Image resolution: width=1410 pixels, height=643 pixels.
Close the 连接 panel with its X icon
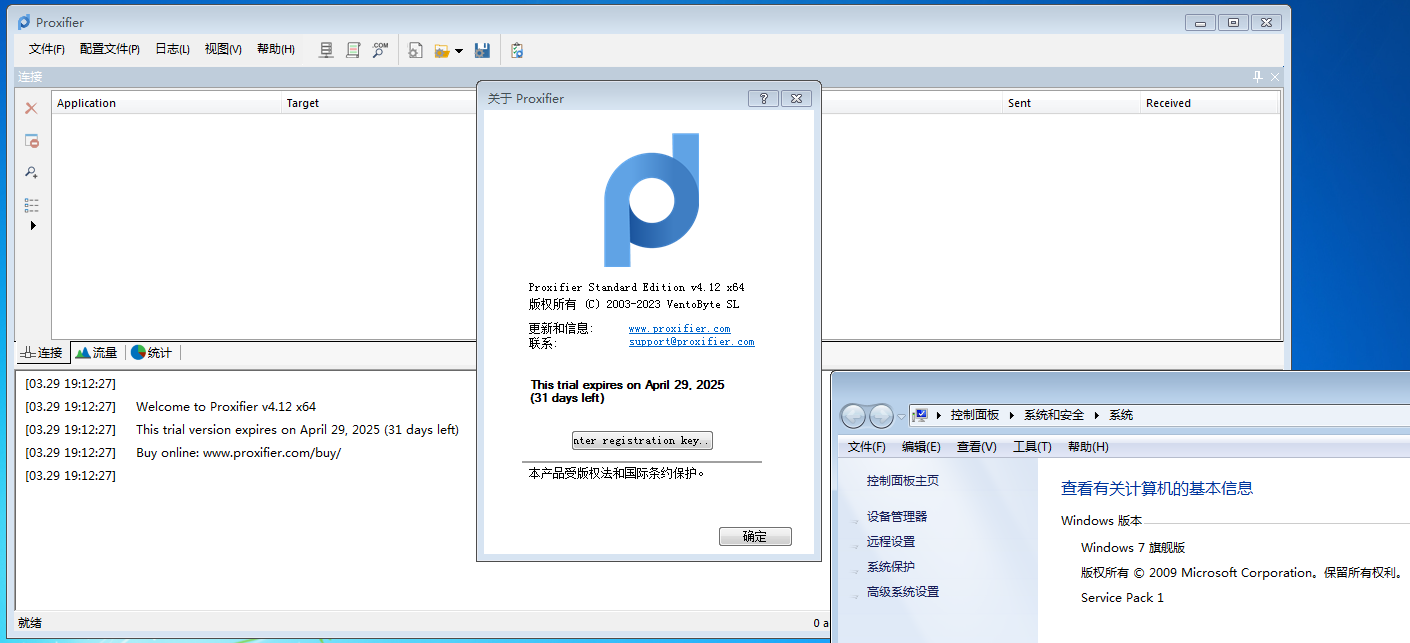(1274, 76)
